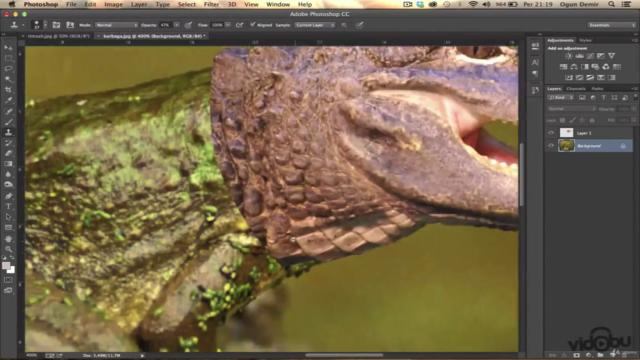Select the Pen tool
This screenshot has width=640, height=360.
pos(8,196)
